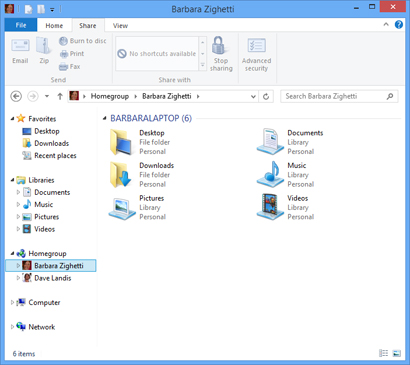The width and height of the screenshot is (410, 365).
Task: Select Barbara Zighetti in navigation pane
Action: pos(51,266)
